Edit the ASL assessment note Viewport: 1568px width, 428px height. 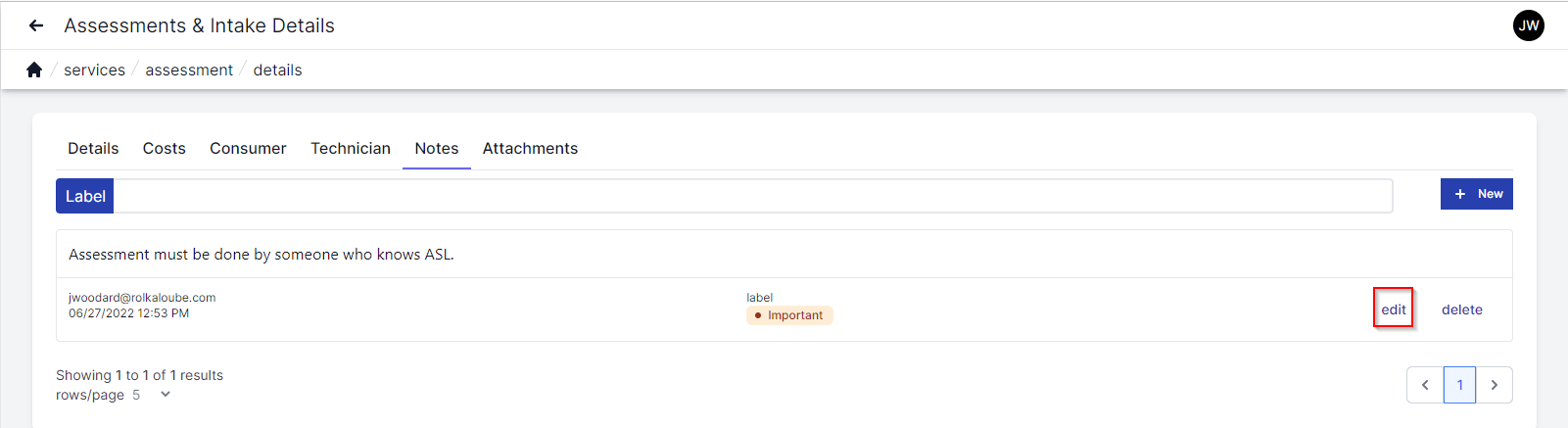coord(1393,309)
